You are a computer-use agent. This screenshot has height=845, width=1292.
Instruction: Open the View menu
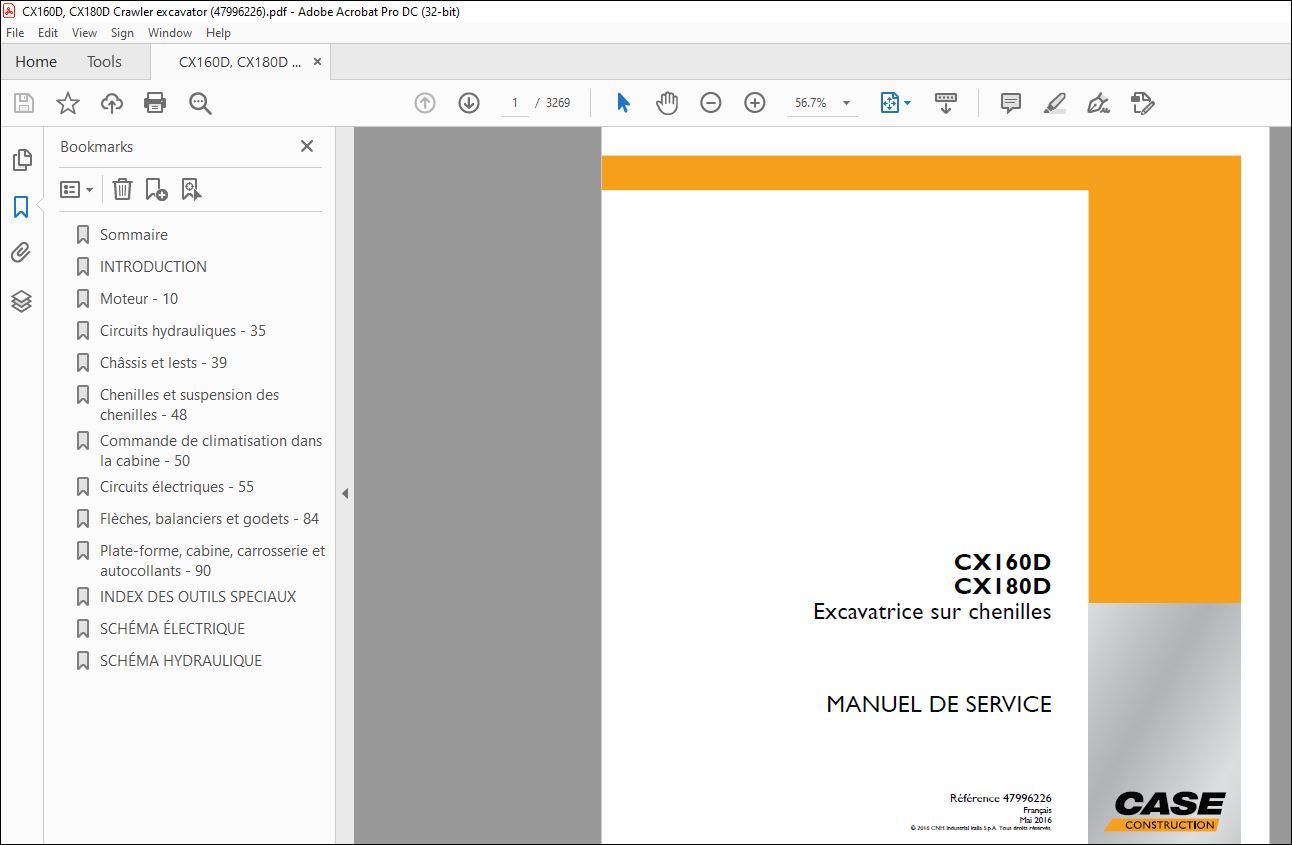pyautogui.click(x=85, y=33)
